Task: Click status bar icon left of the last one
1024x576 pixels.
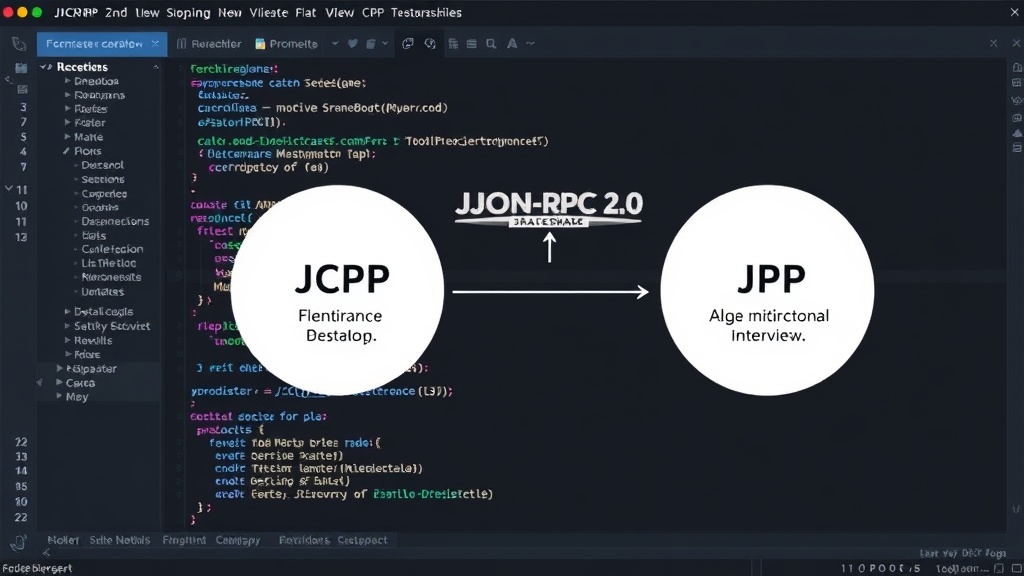Action: coord(999,569)
